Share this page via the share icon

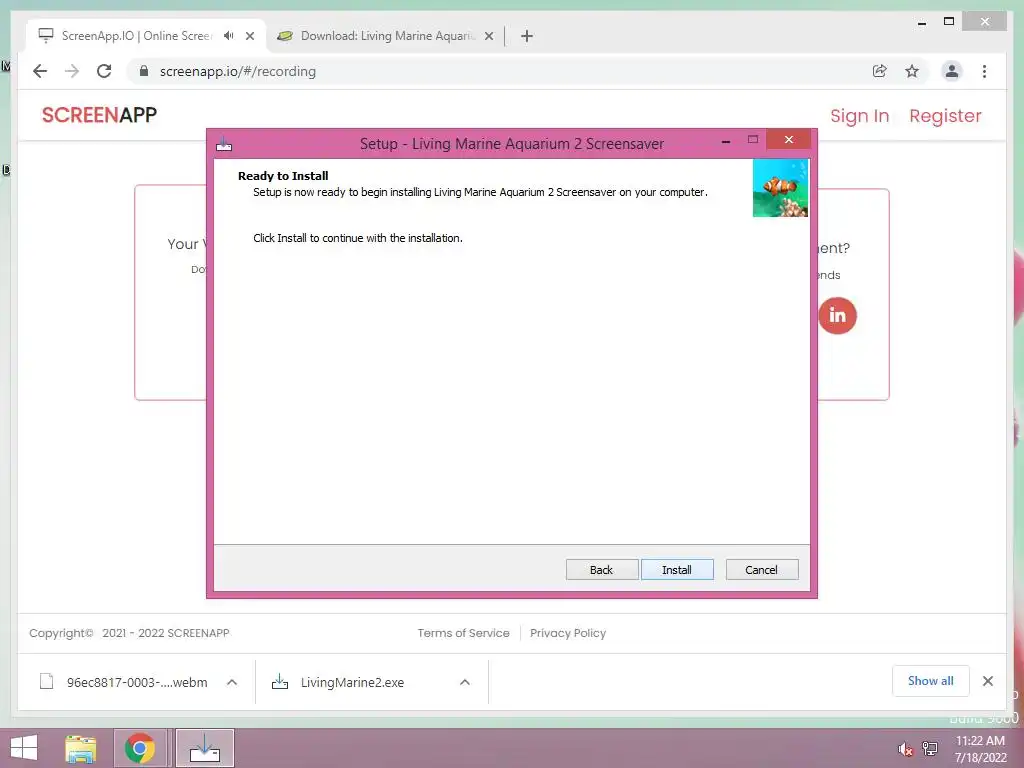(x=880, y=71)
